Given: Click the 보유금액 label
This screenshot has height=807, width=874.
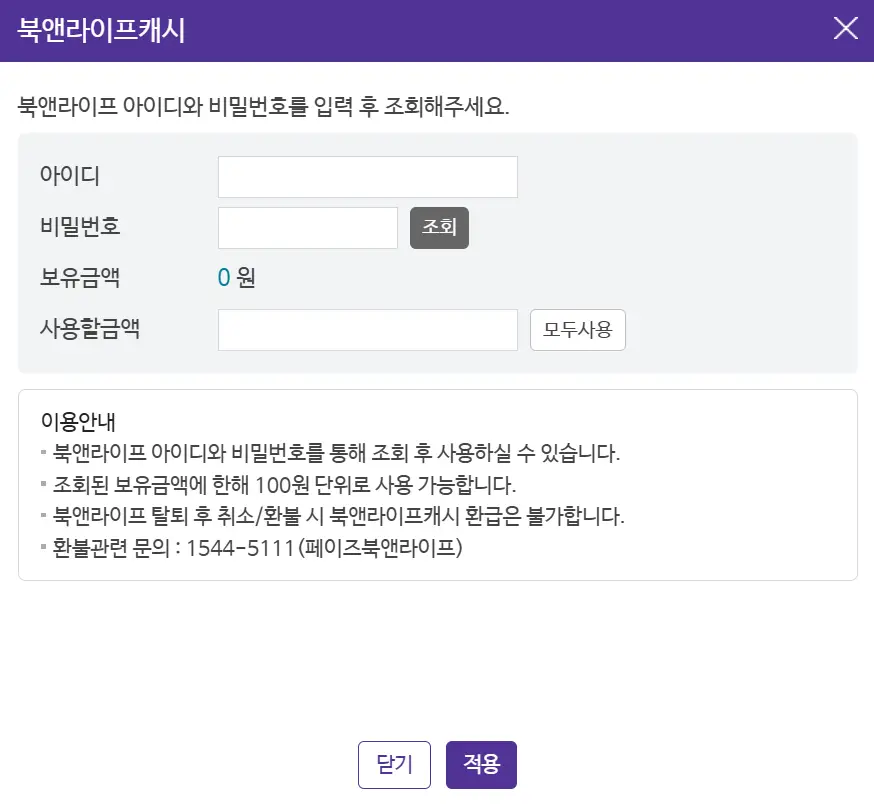Looking at the screenshot, I should [x=80, y=277].
